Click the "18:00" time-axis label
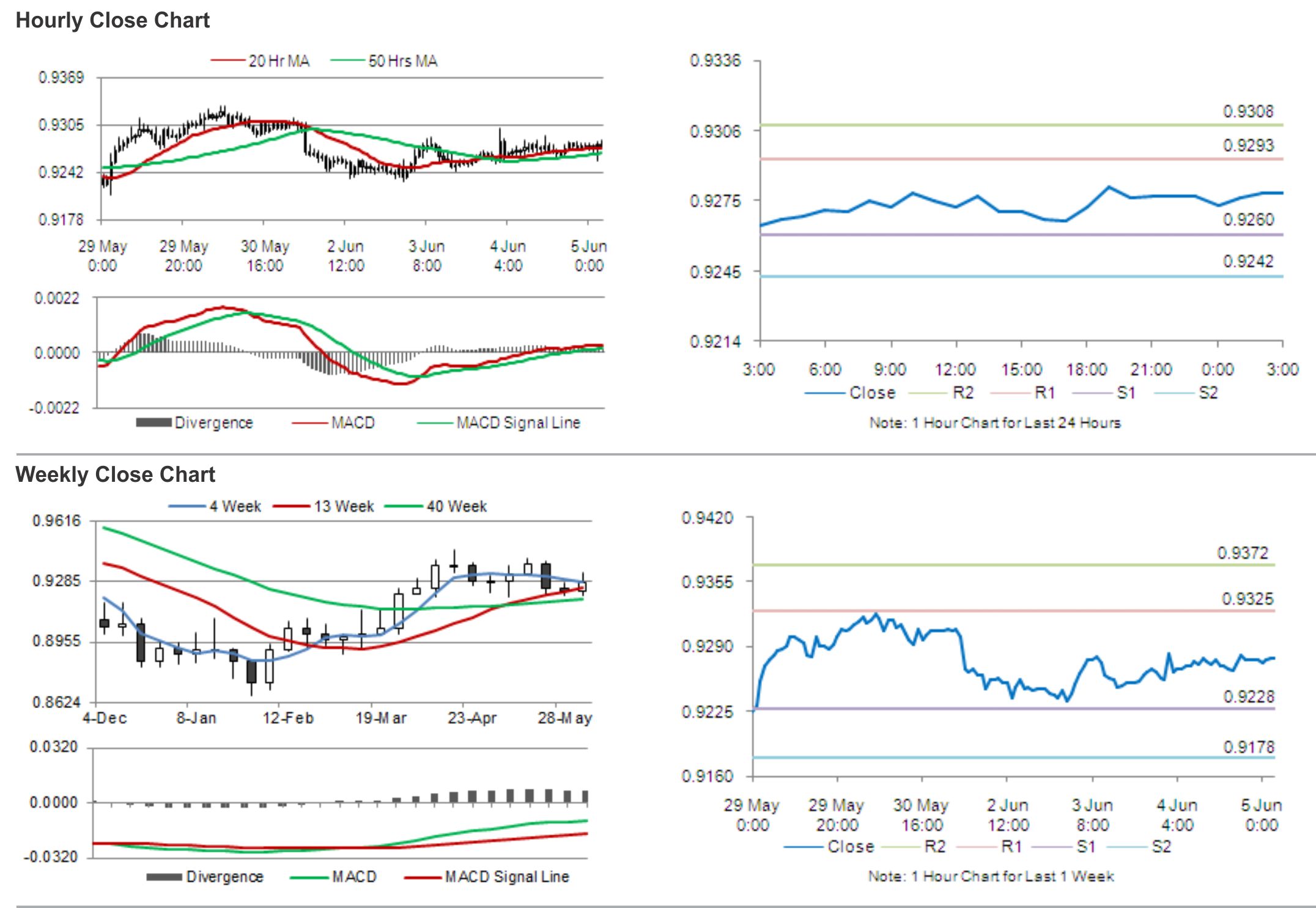This screenshot has height=908, width=1316. click(x=1087, y=369)
